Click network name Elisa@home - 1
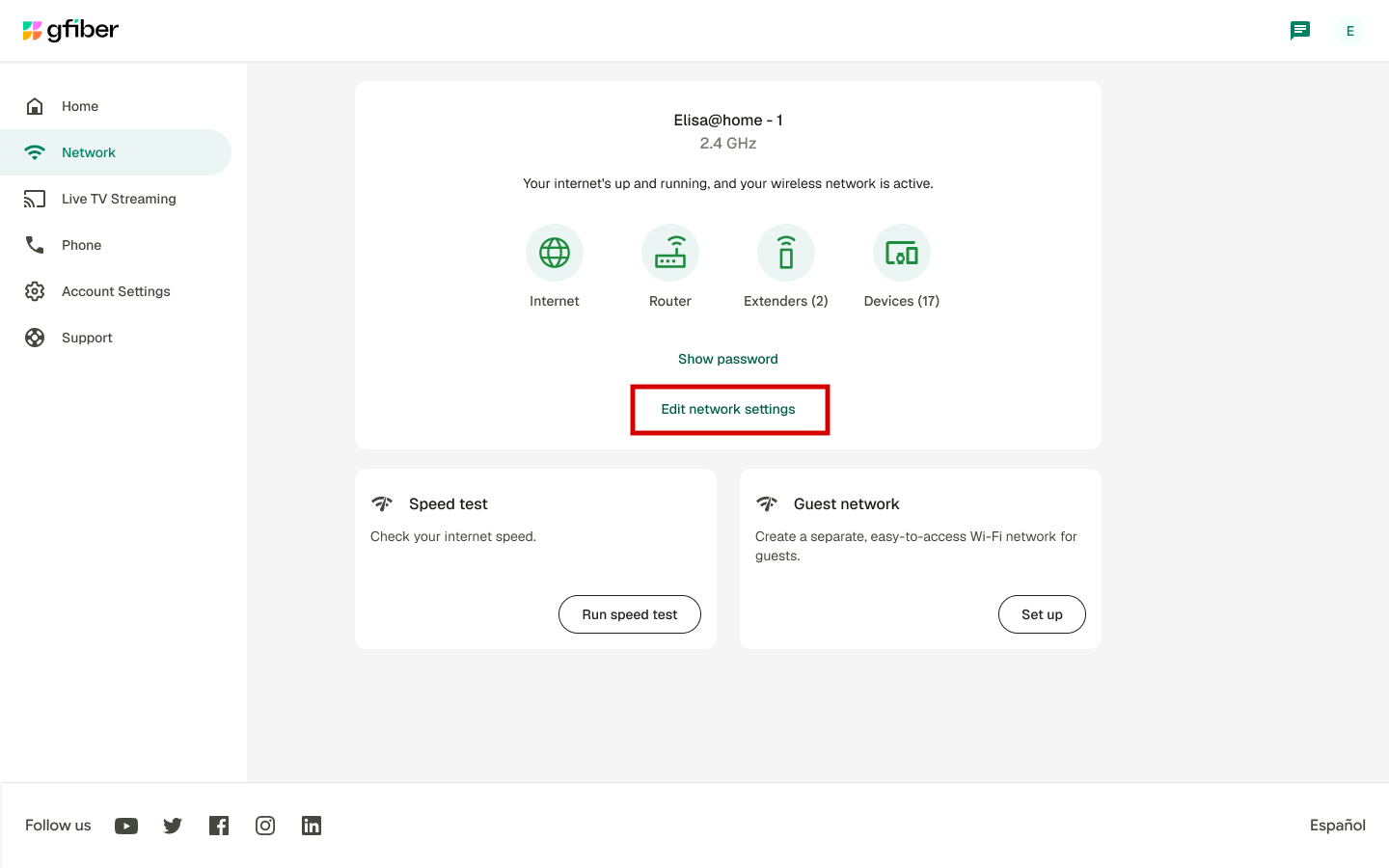1389x868 pixels. click(x=728, y=120)
